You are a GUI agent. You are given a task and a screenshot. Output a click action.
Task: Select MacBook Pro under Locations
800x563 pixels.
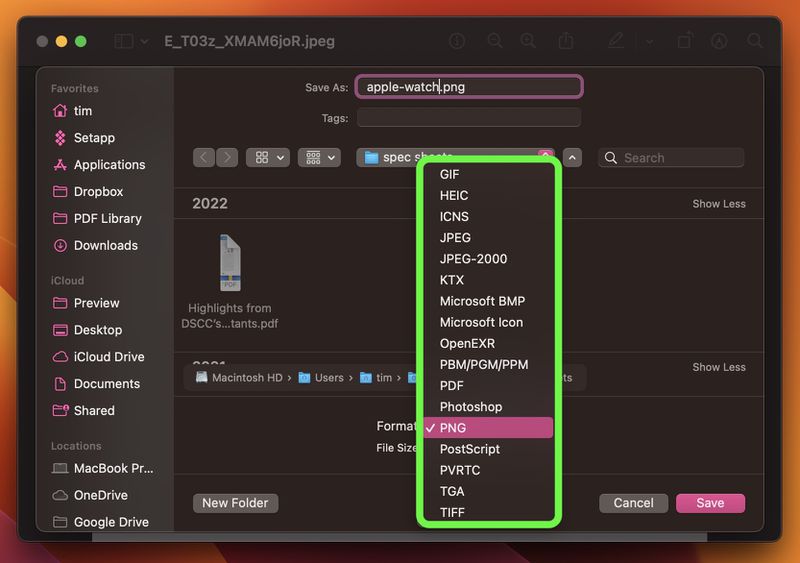tap(105, 468)
